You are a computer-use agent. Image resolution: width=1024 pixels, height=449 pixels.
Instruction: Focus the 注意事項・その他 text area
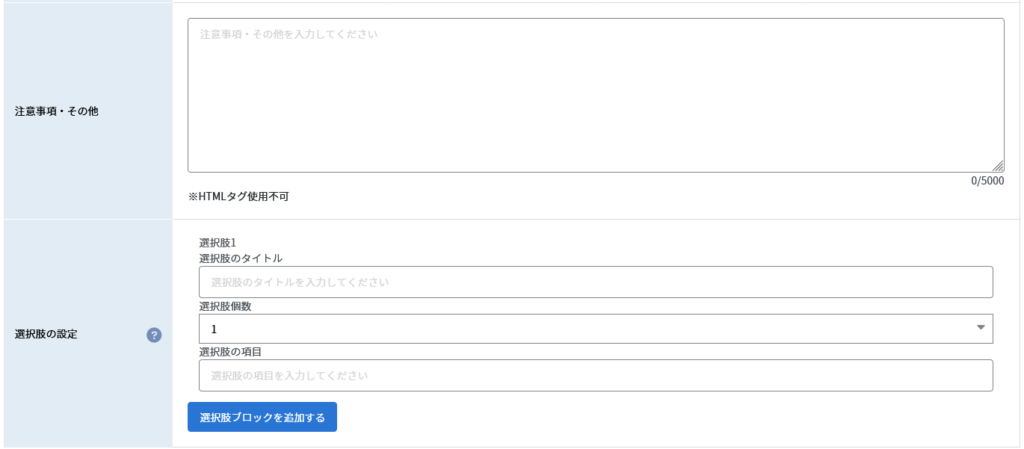pyautogui.click(x=596, y=95)
